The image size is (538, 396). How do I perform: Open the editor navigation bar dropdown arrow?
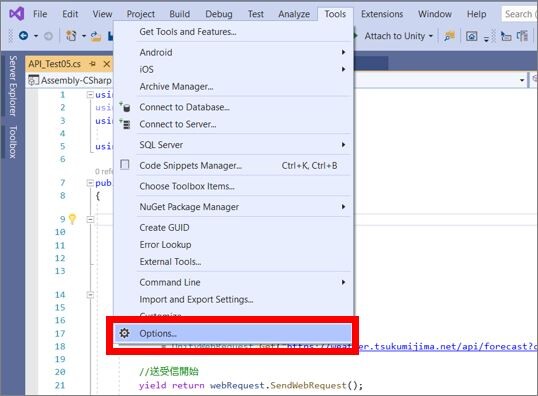[x=522, y=80]
